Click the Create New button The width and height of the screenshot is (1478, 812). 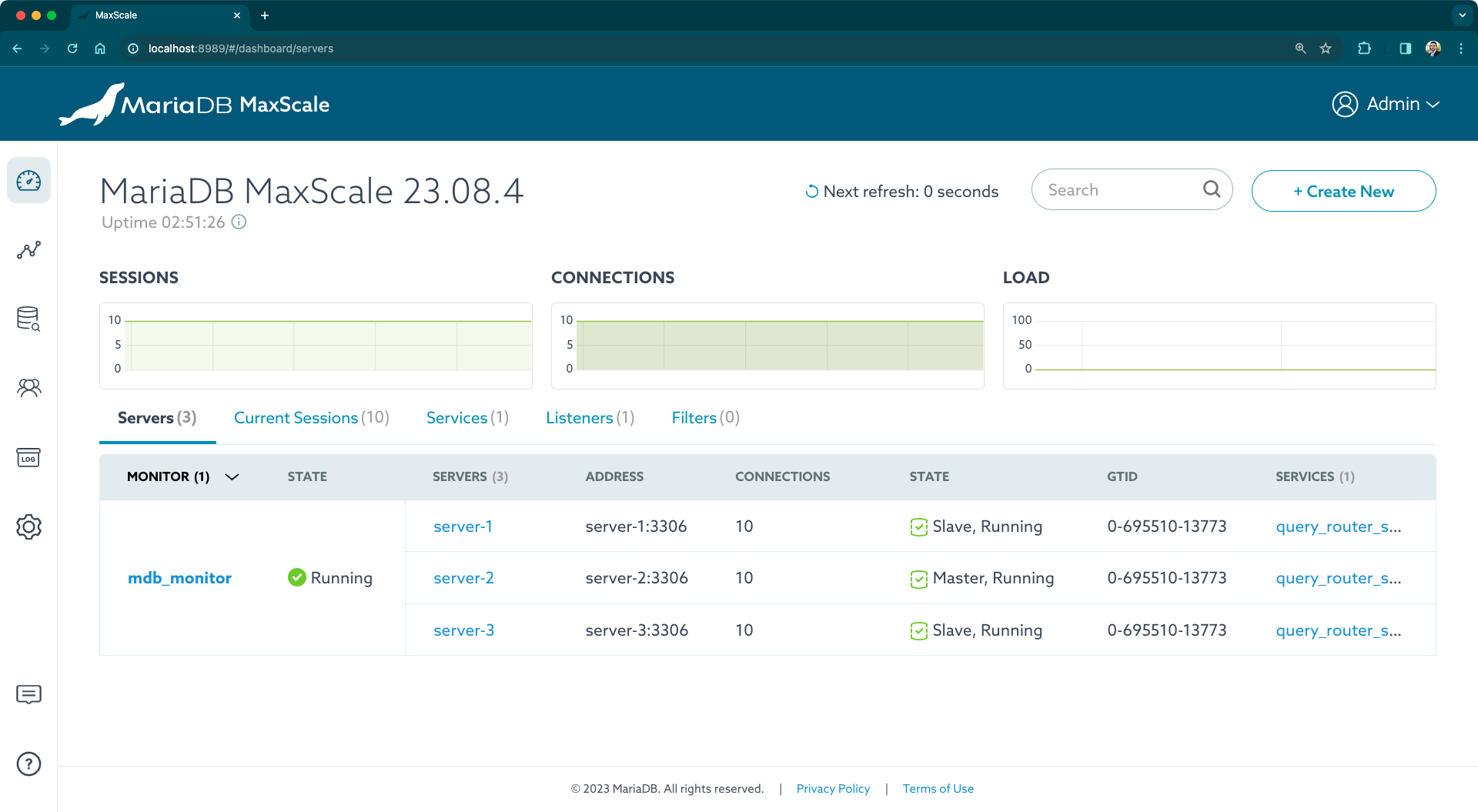coord(1343,191)
